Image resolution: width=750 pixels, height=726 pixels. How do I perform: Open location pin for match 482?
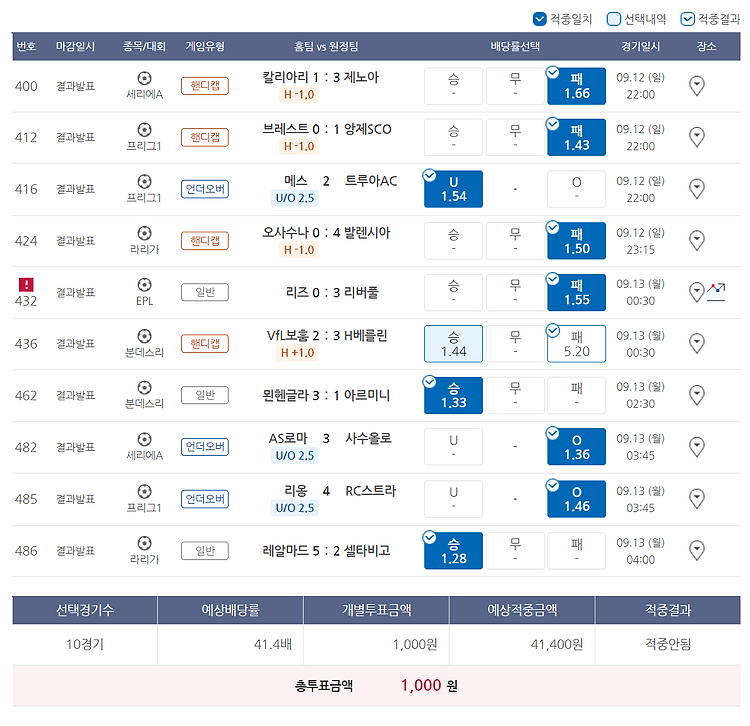[696, 447]
